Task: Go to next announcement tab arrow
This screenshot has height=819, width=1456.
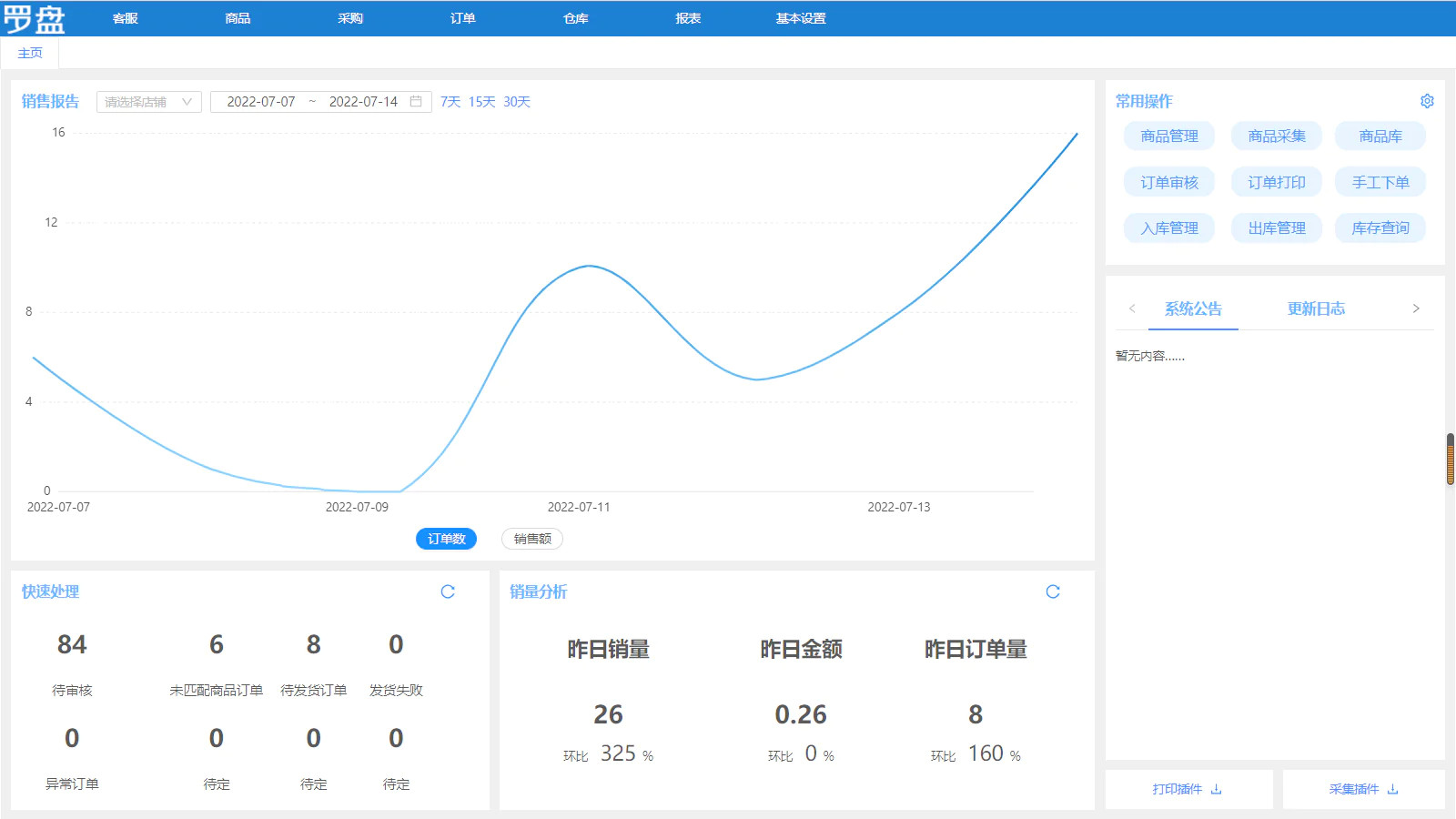Action: click(1416, 308)
